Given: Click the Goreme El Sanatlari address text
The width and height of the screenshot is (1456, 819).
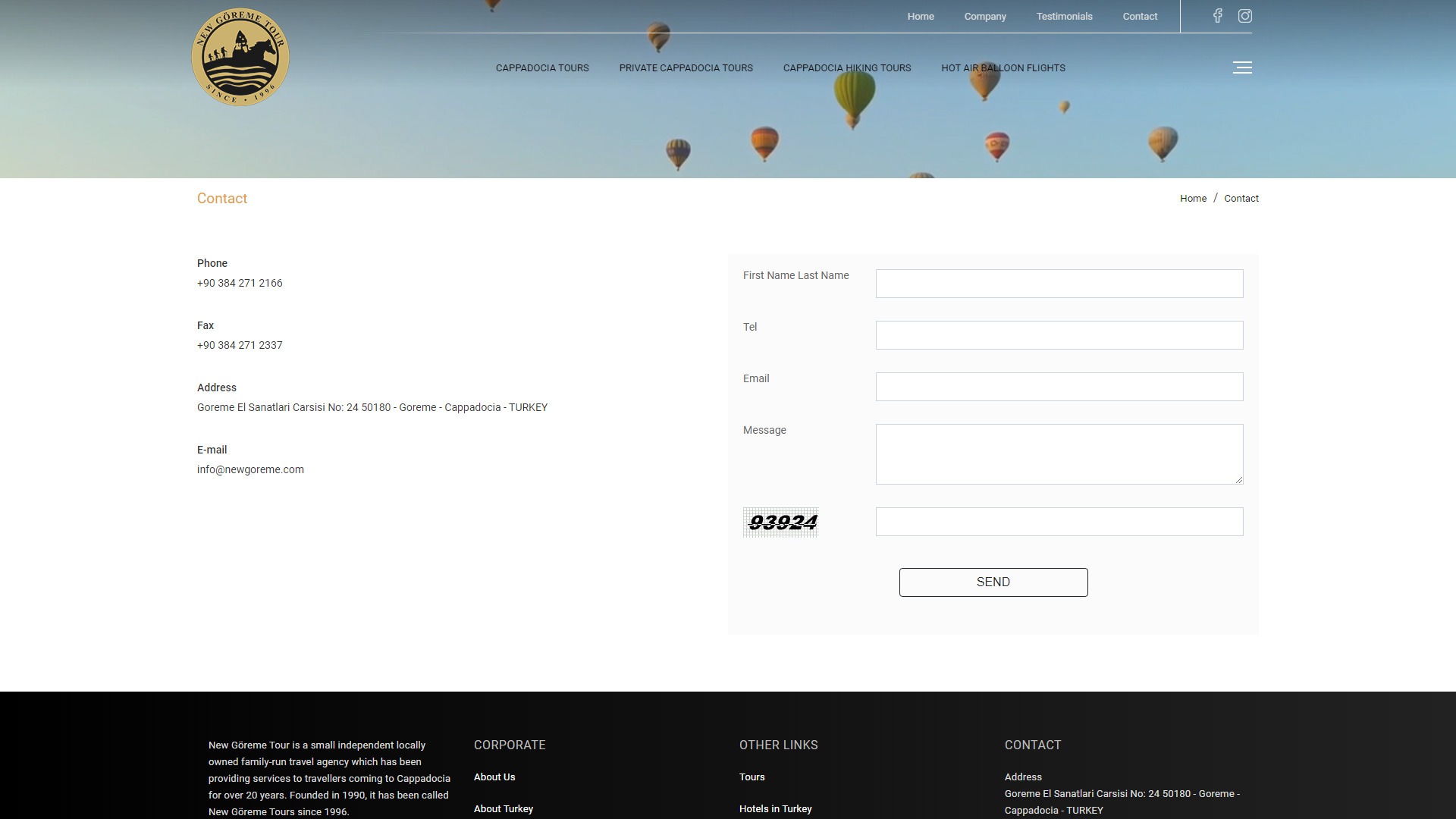Looking at the screenshot, I should (372, 407).
